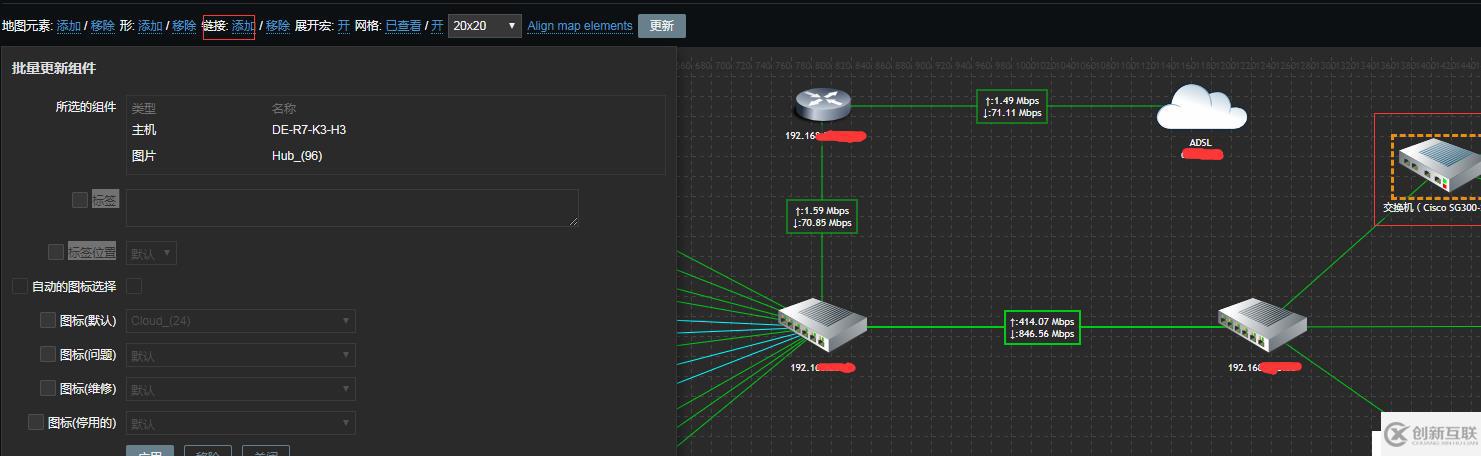Click the ADSL cloud icon

pos(1201,106)
